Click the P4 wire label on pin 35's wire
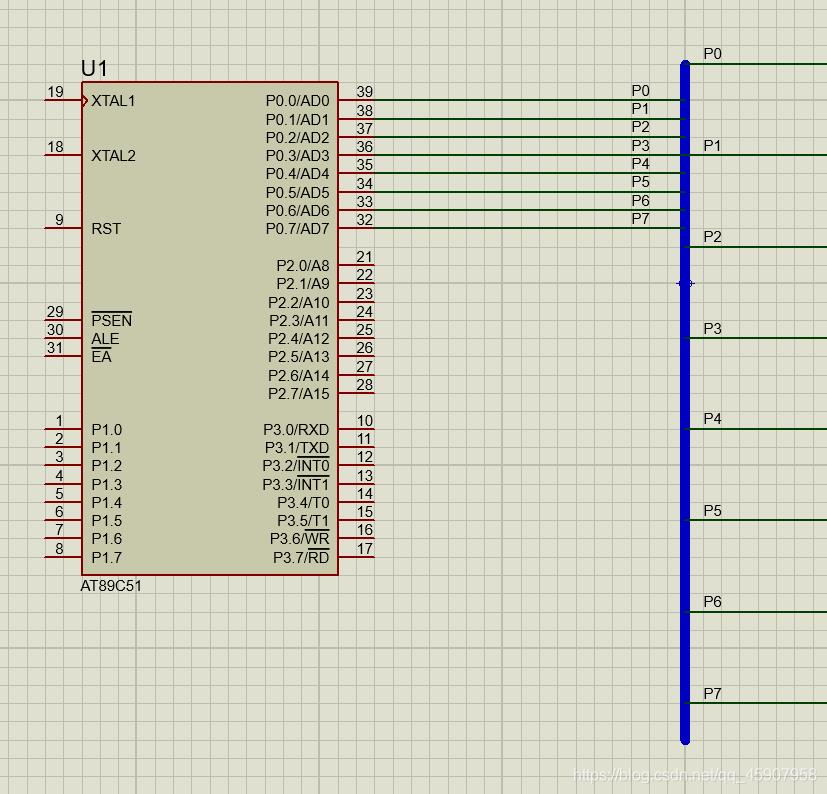Image resolution: width=827 pixels, height=794 pixels. [640, 164]
